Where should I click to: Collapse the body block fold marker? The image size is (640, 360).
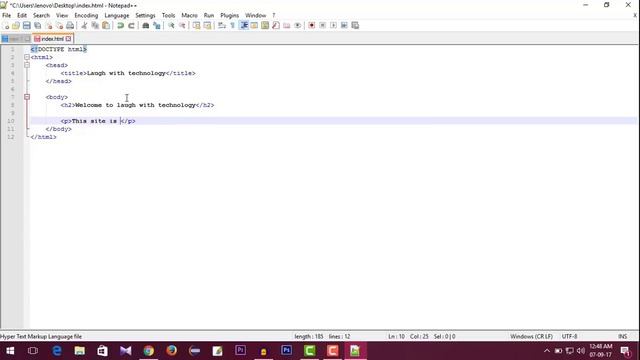point(27,97)
